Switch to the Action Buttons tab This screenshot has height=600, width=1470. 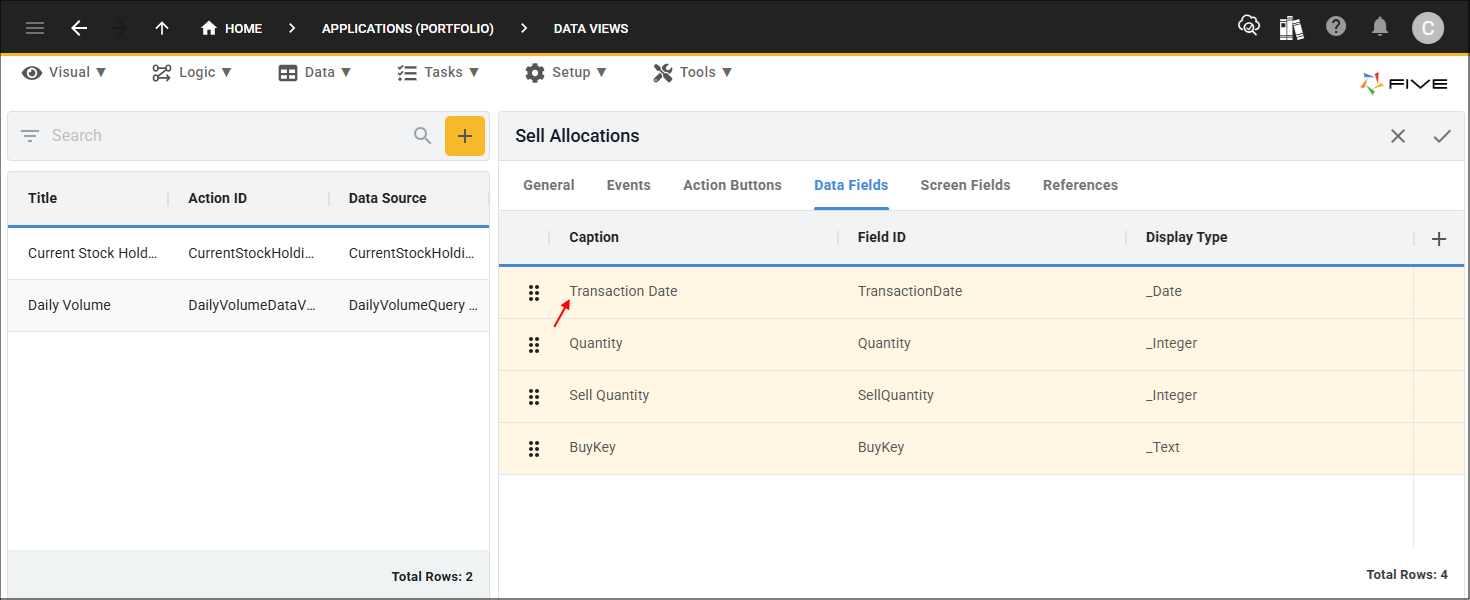(733, 185)
